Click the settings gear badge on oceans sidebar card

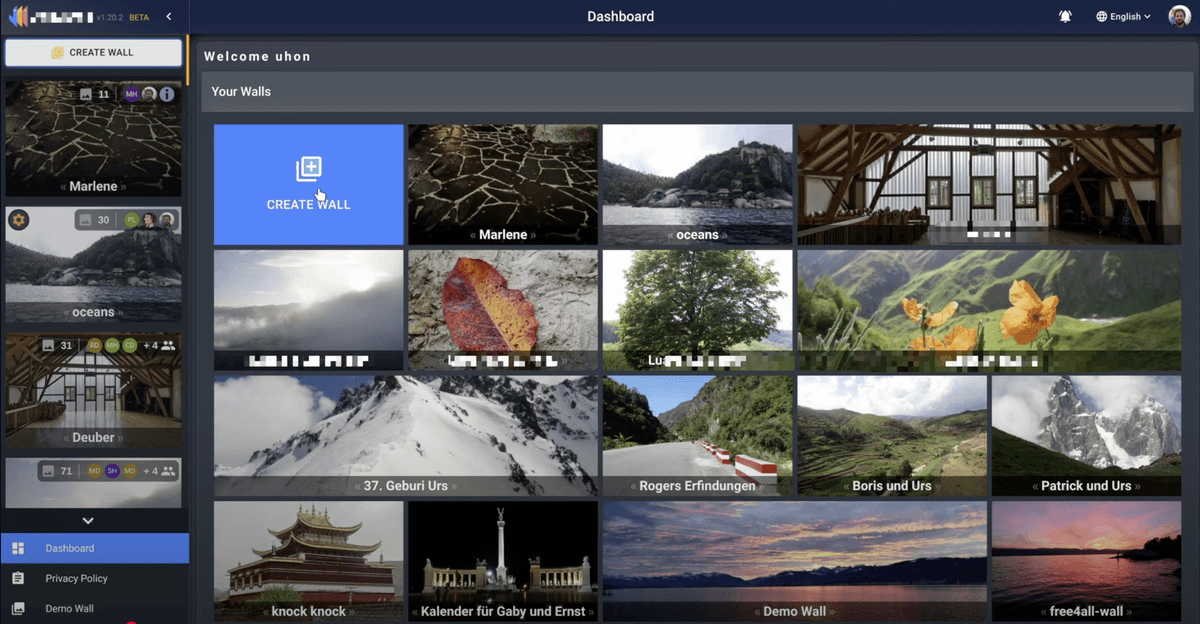click(x=18, y=220)
